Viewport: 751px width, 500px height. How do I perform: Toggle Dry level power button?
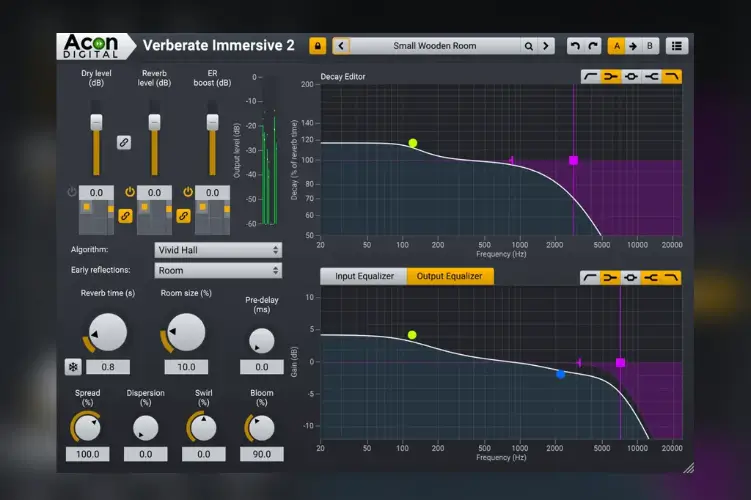pos(72,192)
